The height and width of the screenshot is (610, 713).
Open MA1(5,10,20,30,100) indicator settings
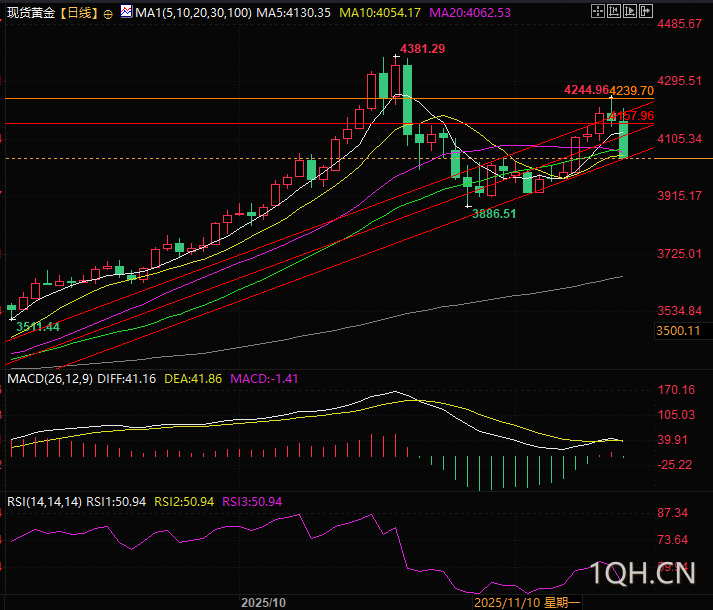coord(193,12)
